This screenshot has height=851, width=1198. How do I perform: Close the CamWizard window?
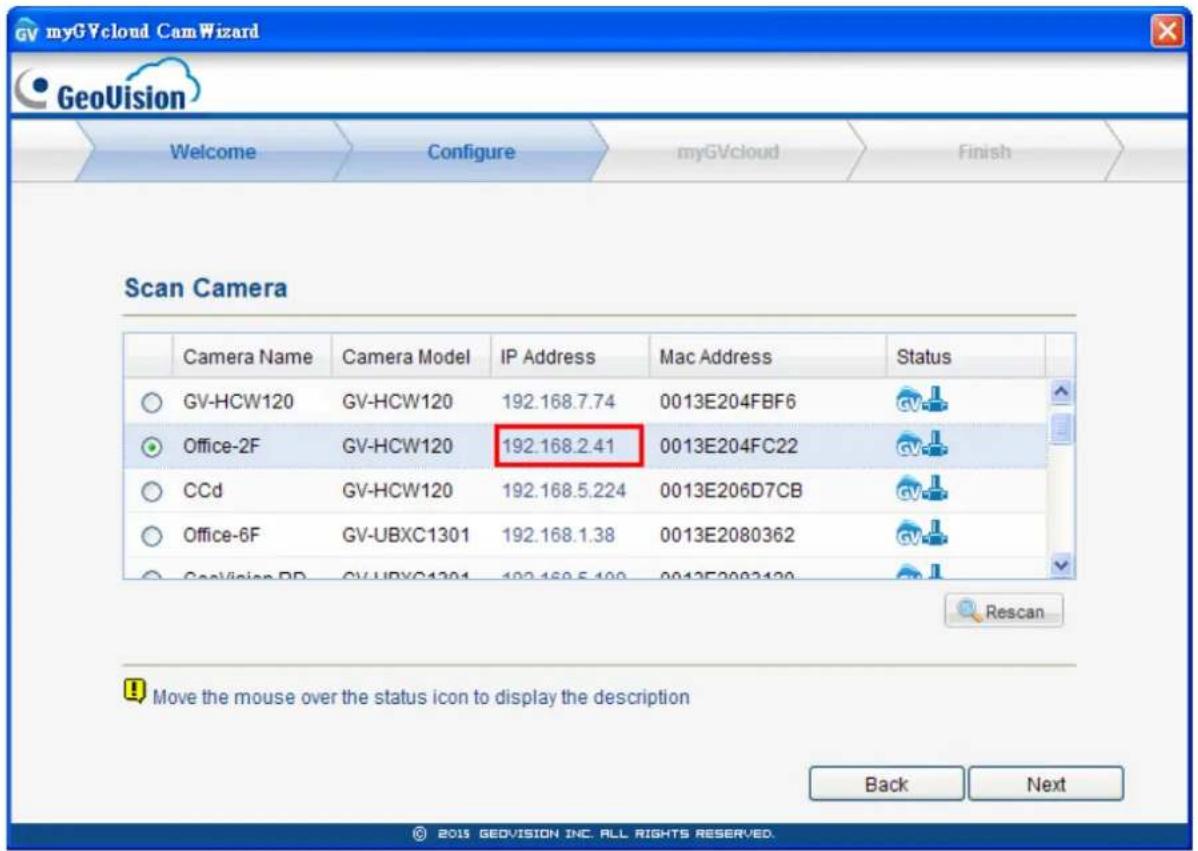1167,31
